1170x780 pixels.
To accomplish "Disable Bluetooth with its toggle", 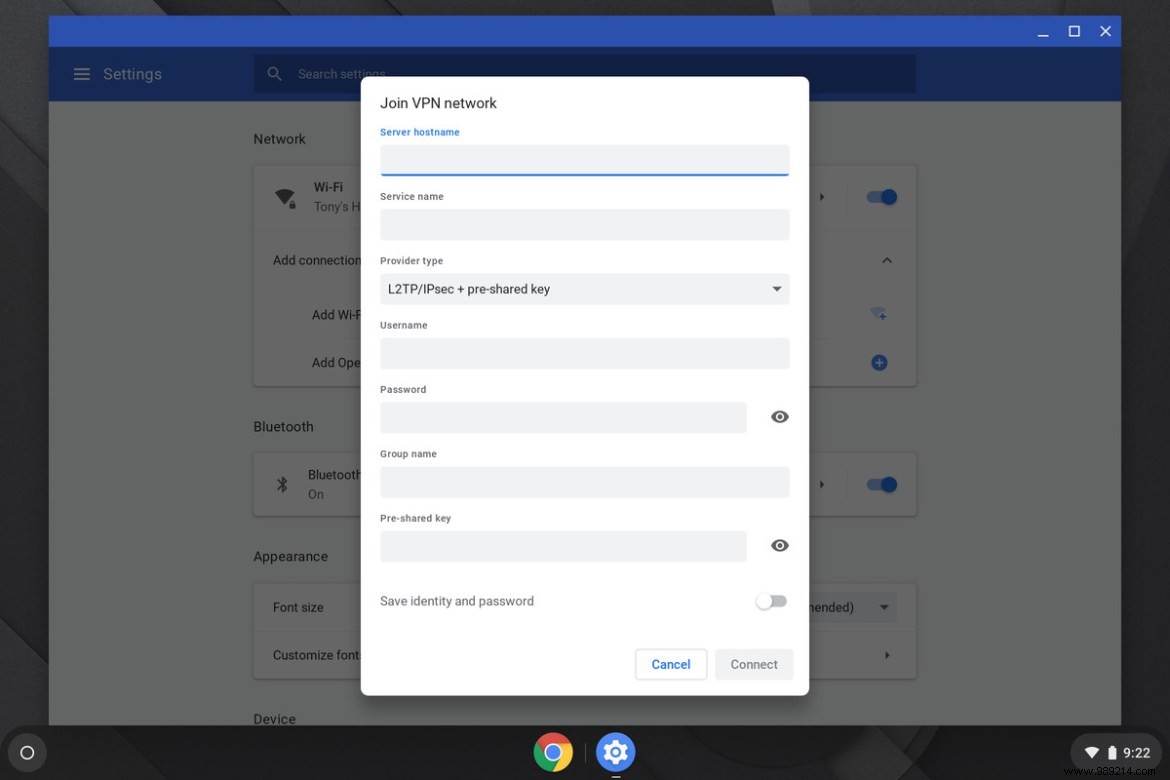I will [x=881, y=484].
